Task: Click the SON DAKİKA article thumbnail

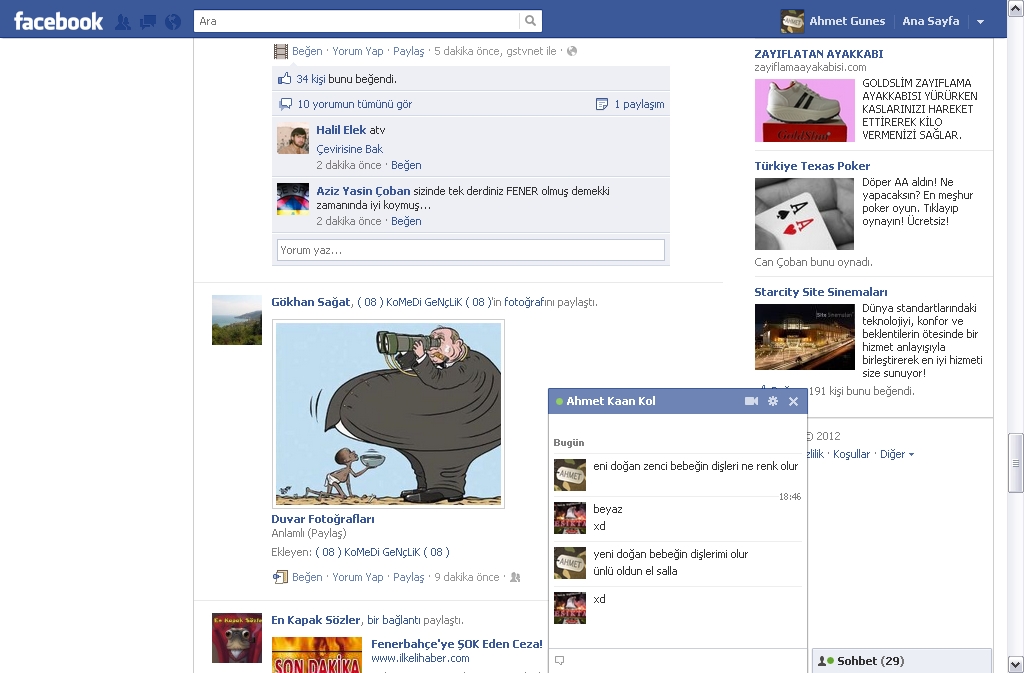Action: coord(317,655)
